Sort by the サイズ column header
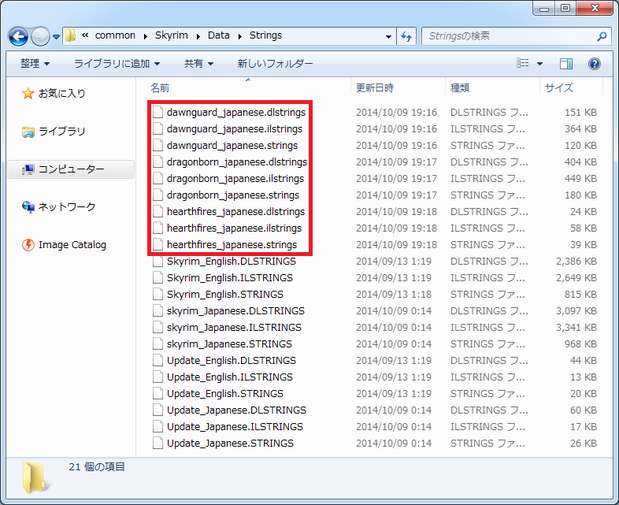This screenshot has width=619, height=505. pyautogui.click(x=559, y=88)
